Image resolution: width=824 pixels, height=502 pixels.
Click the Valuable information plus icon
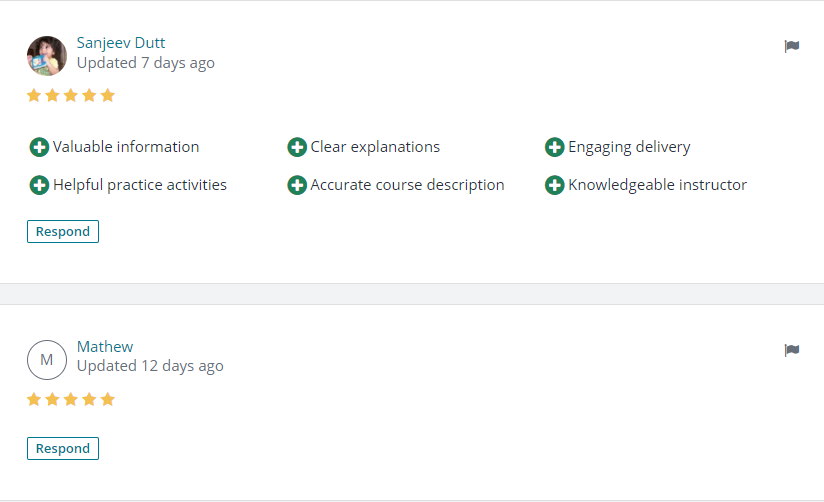pos(39,147)
